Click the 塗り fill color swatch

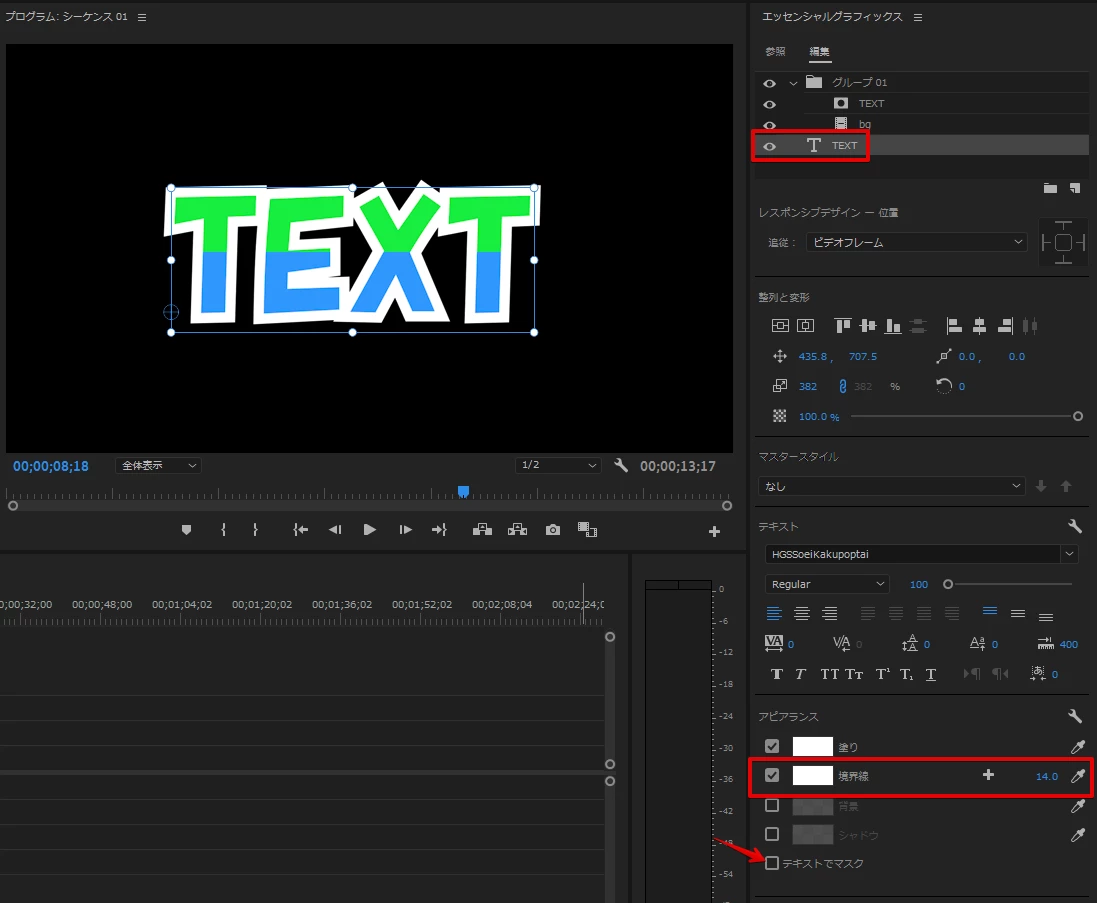812,747
